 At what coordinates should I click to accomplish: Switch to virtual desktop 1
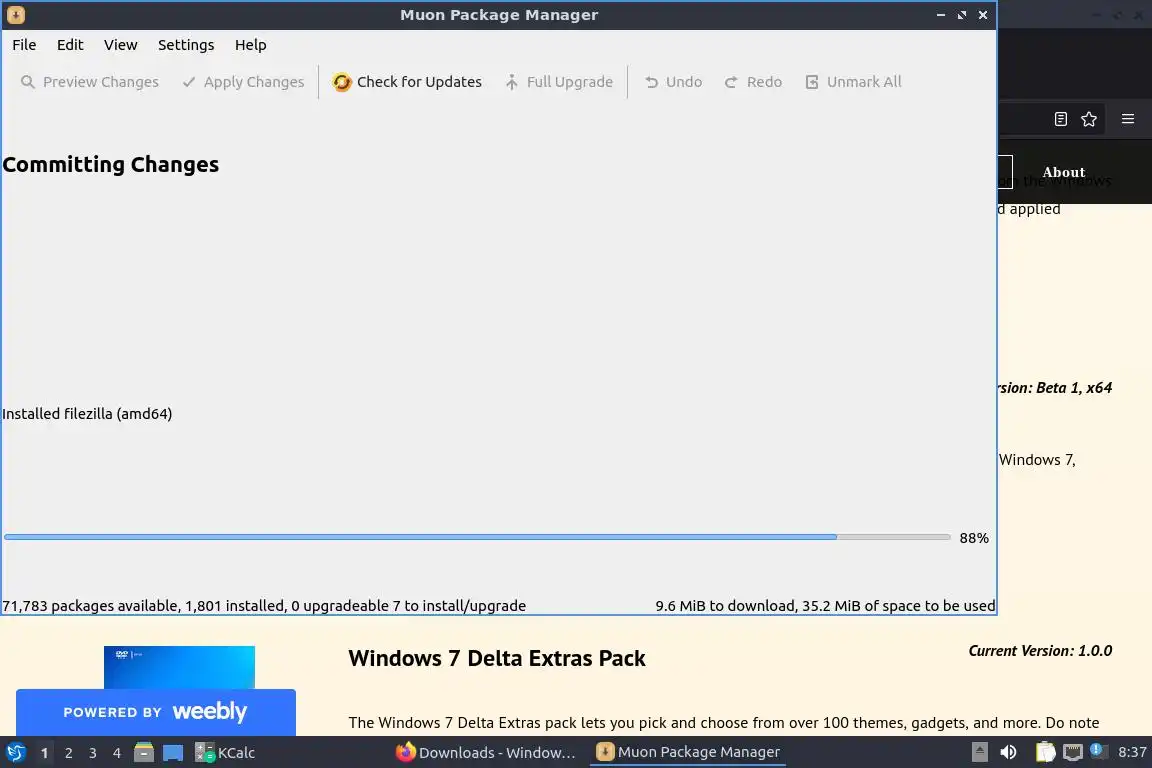coord(44,753)
